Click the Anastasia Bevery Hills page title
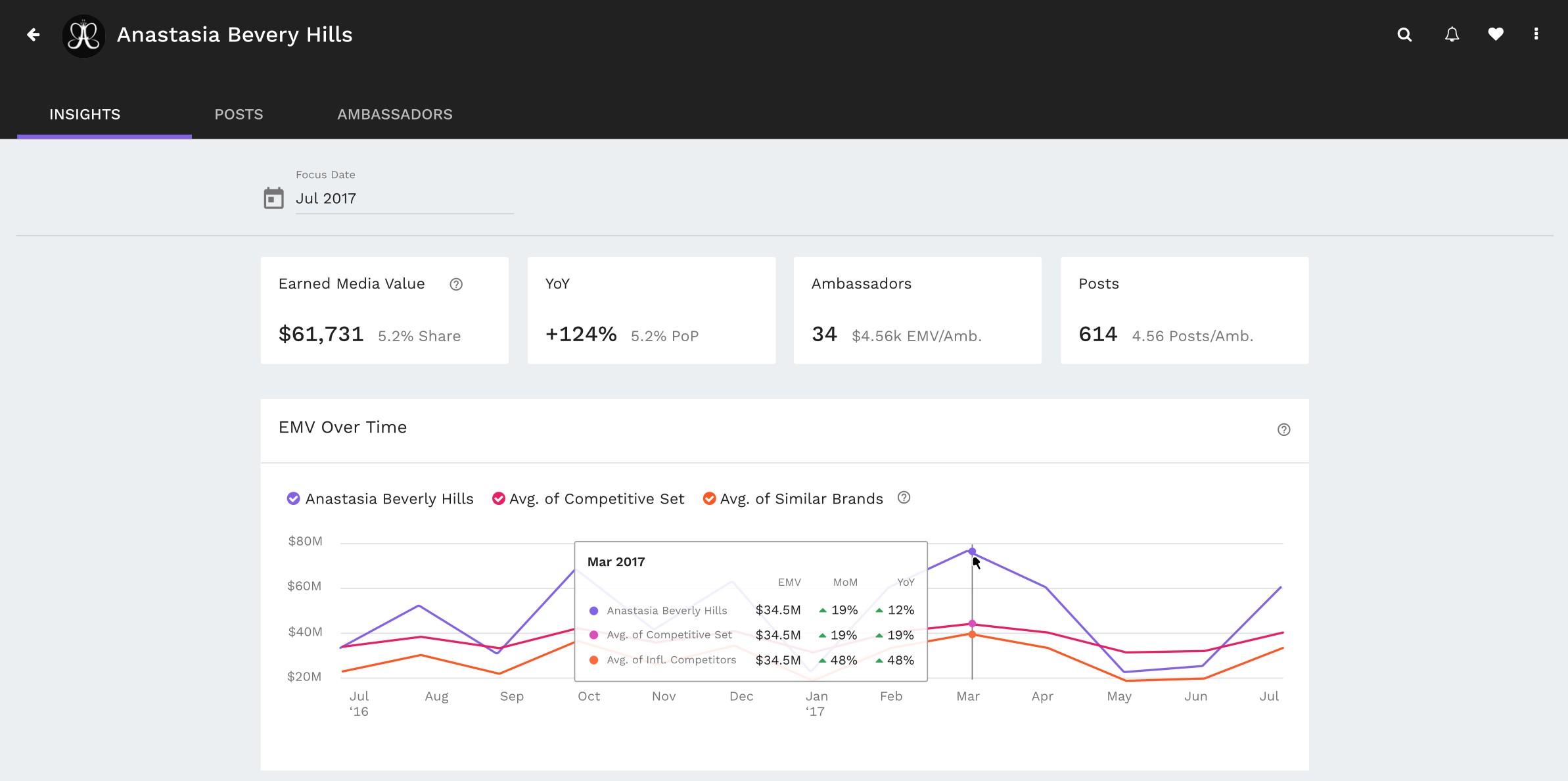Viewport: 1568px width, 781px height. coord(235,34)
